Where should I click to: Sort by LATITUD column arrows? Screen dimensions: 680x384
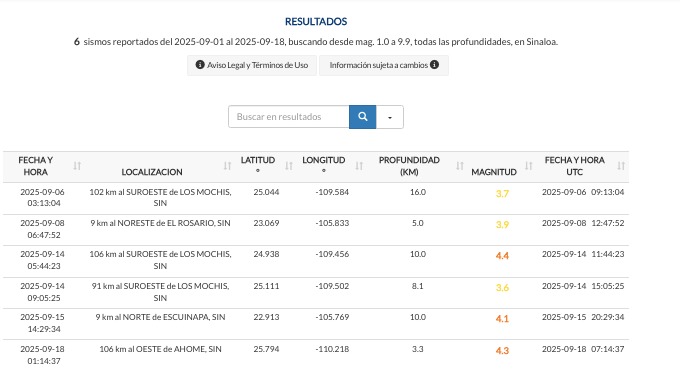[289, 166]
